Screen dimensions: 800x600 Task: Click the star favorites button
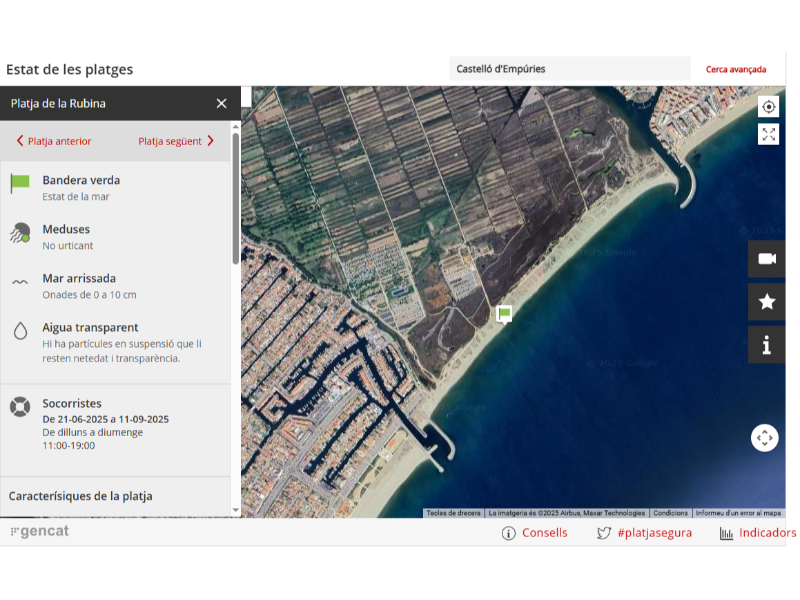767,301
